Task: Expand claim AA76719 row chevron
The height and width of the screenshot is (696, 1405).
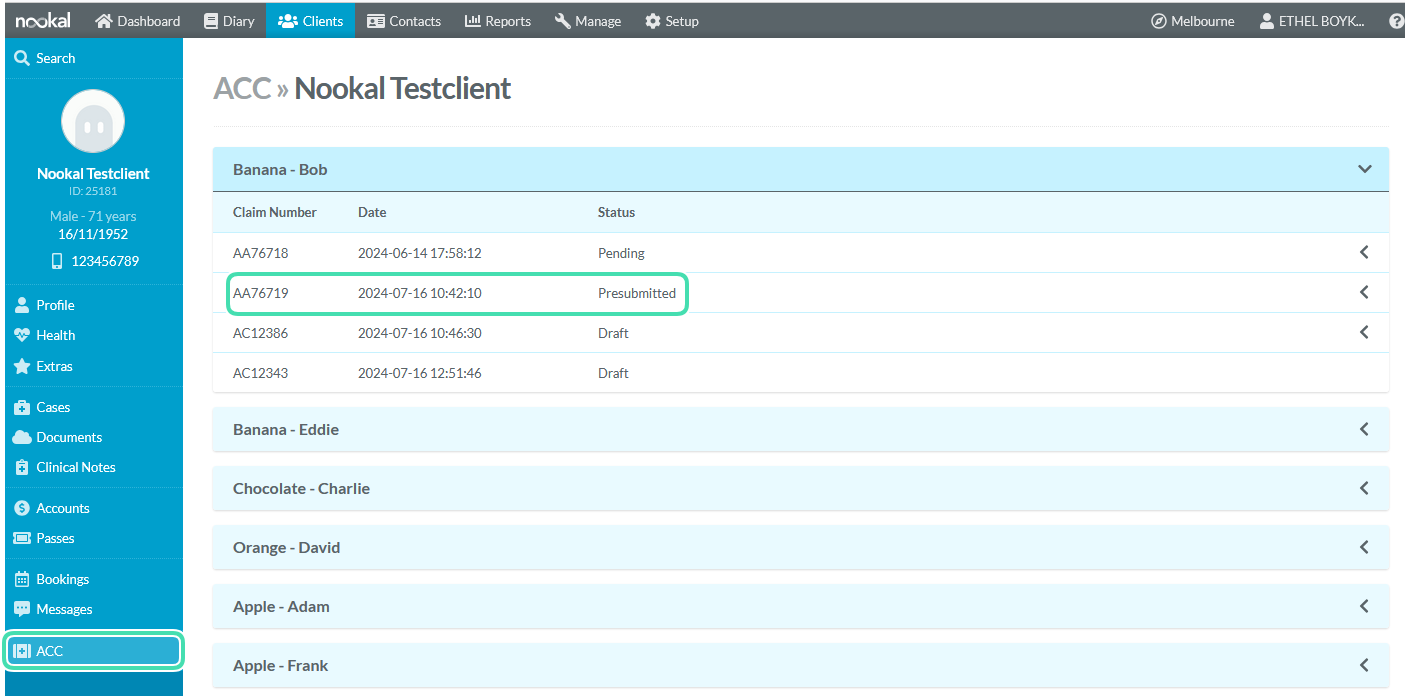Action: point(1364,292)
